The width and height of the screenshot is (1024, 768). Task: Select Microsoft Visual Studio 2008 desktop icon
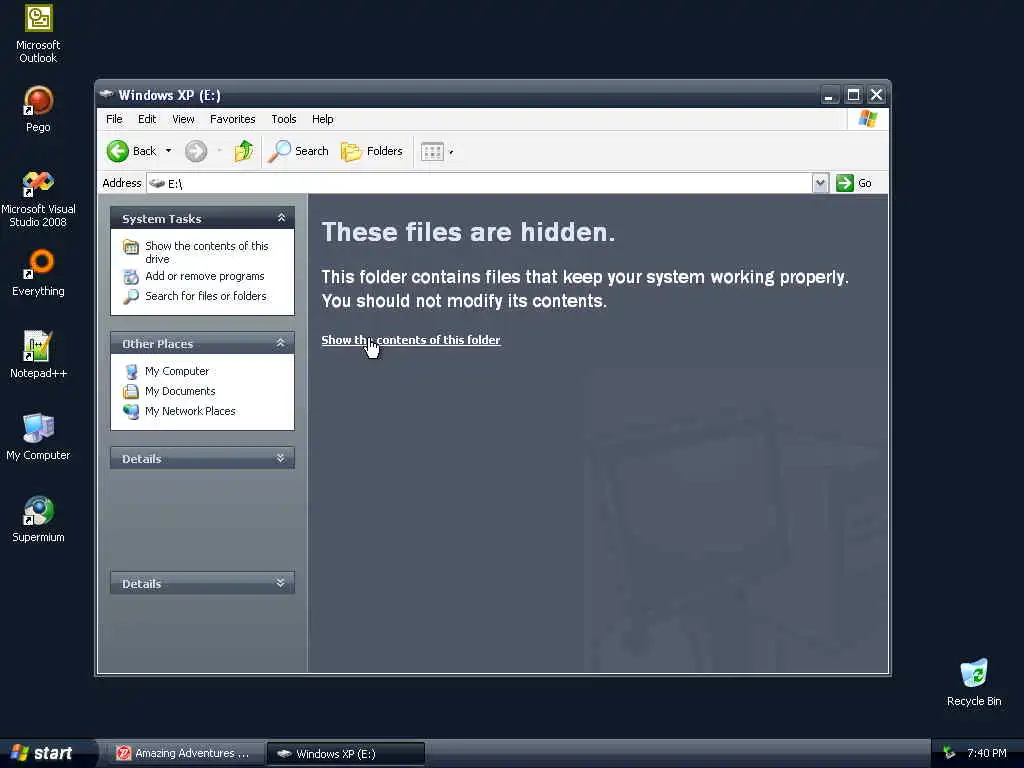[38, 199]
